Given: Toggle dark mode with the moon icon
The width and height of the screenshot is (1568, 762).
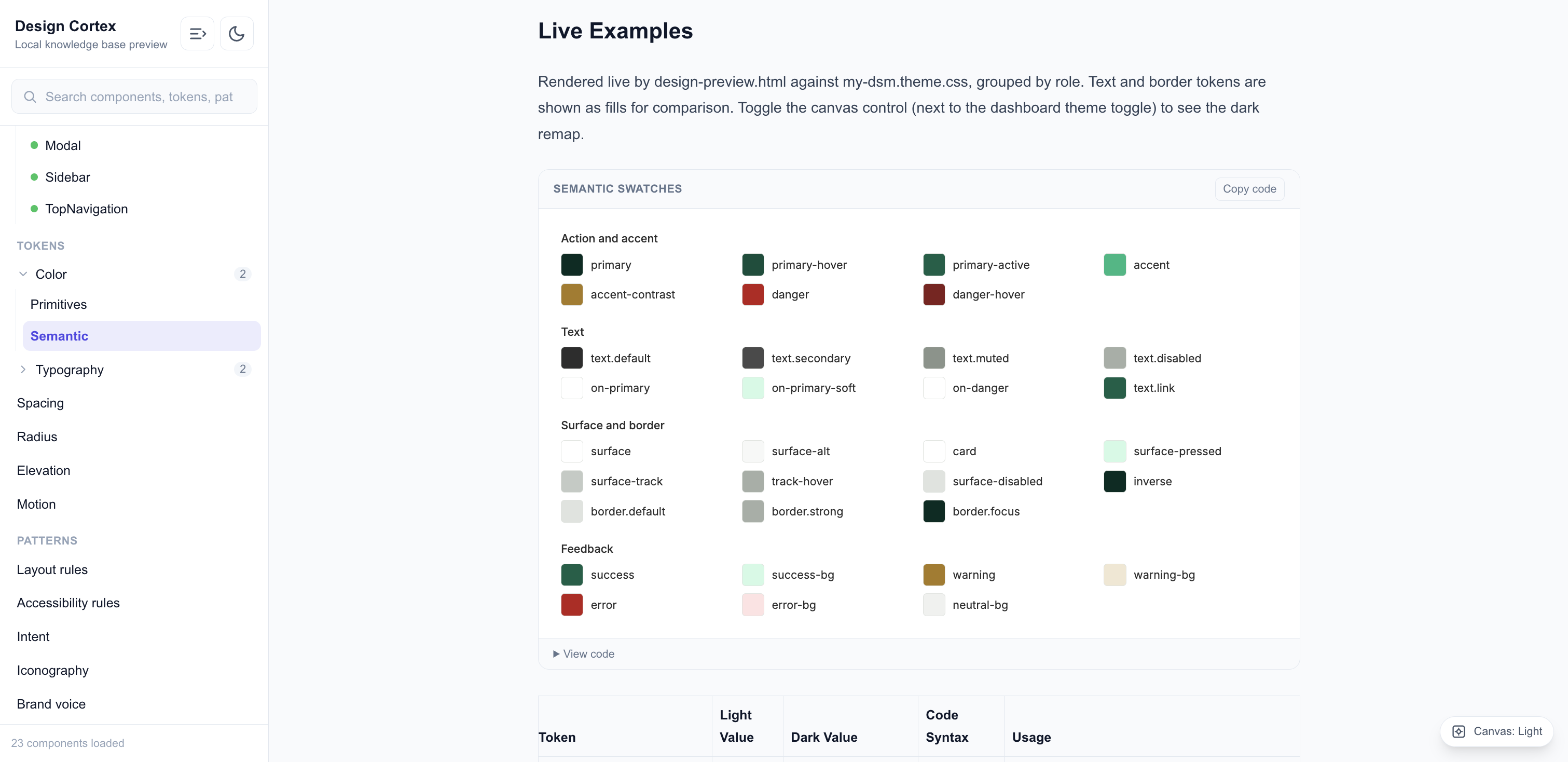Looking at the screenshot, I should click(x=237, y=34).
